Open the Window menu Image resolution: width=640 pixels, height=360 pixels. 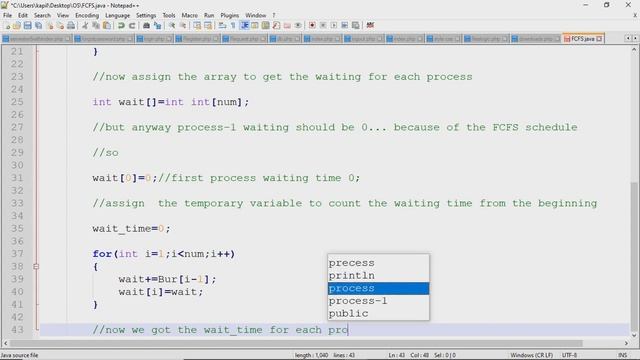point(256,15)
